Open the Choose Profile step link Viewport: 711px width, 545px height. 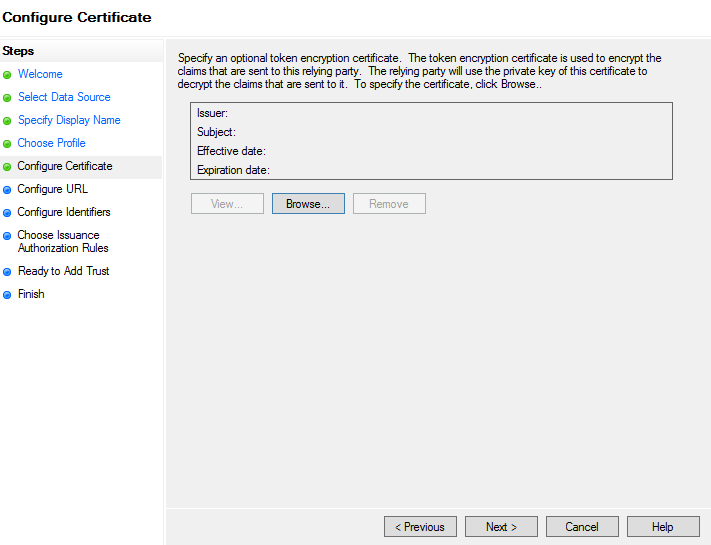pos(51,143)
